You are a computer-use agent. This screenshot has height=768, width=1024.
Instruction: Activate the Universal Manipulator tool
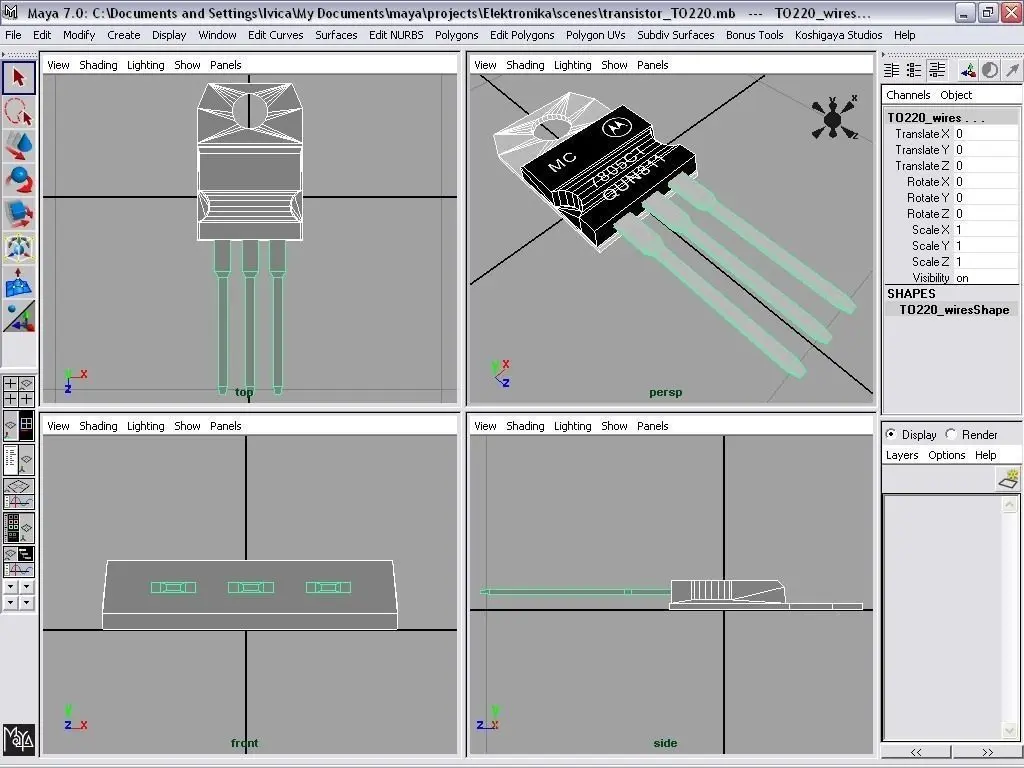coord(18,248)
